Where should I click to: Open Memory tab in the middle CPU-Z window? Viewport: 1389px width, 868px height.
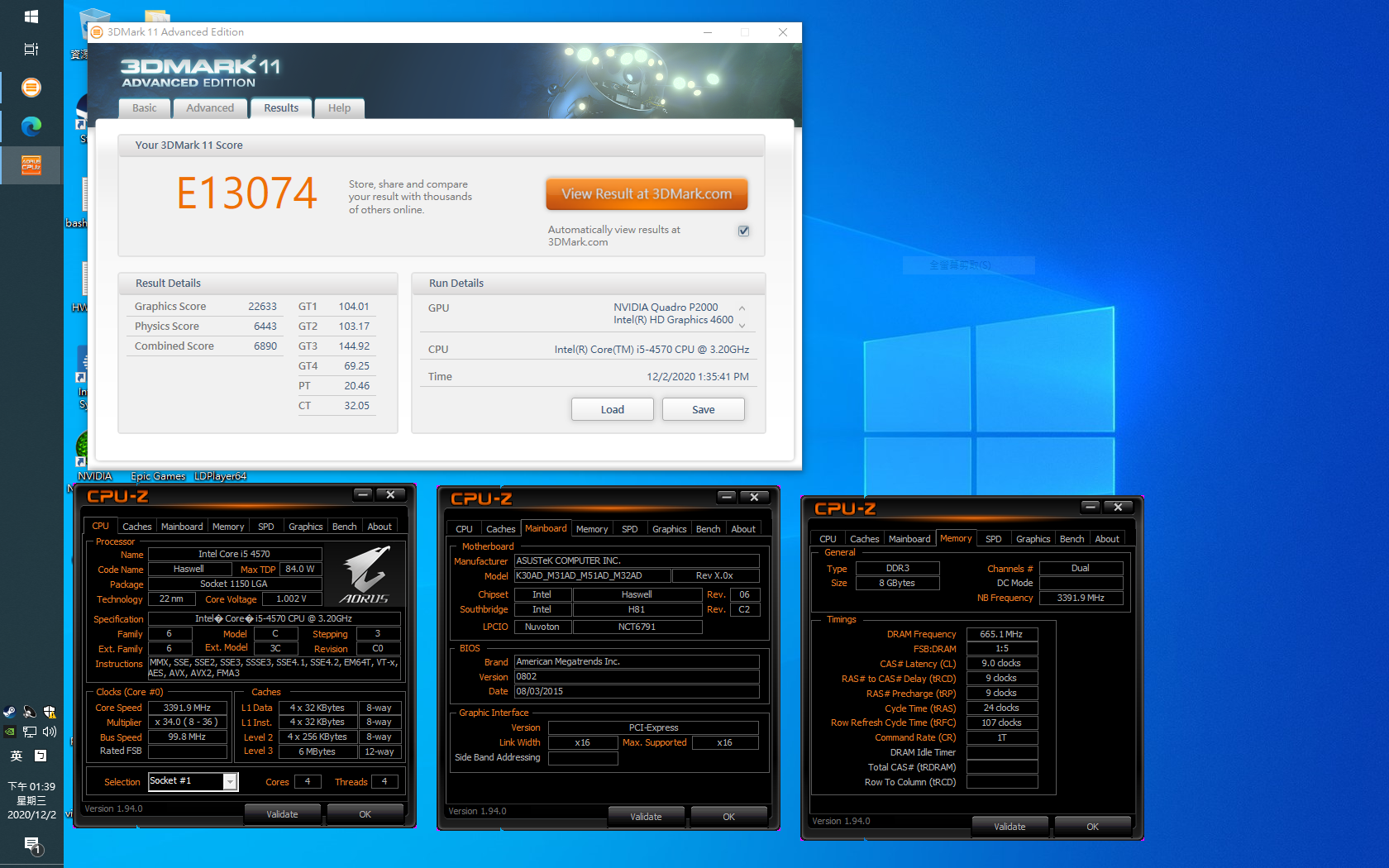(592, 529)
